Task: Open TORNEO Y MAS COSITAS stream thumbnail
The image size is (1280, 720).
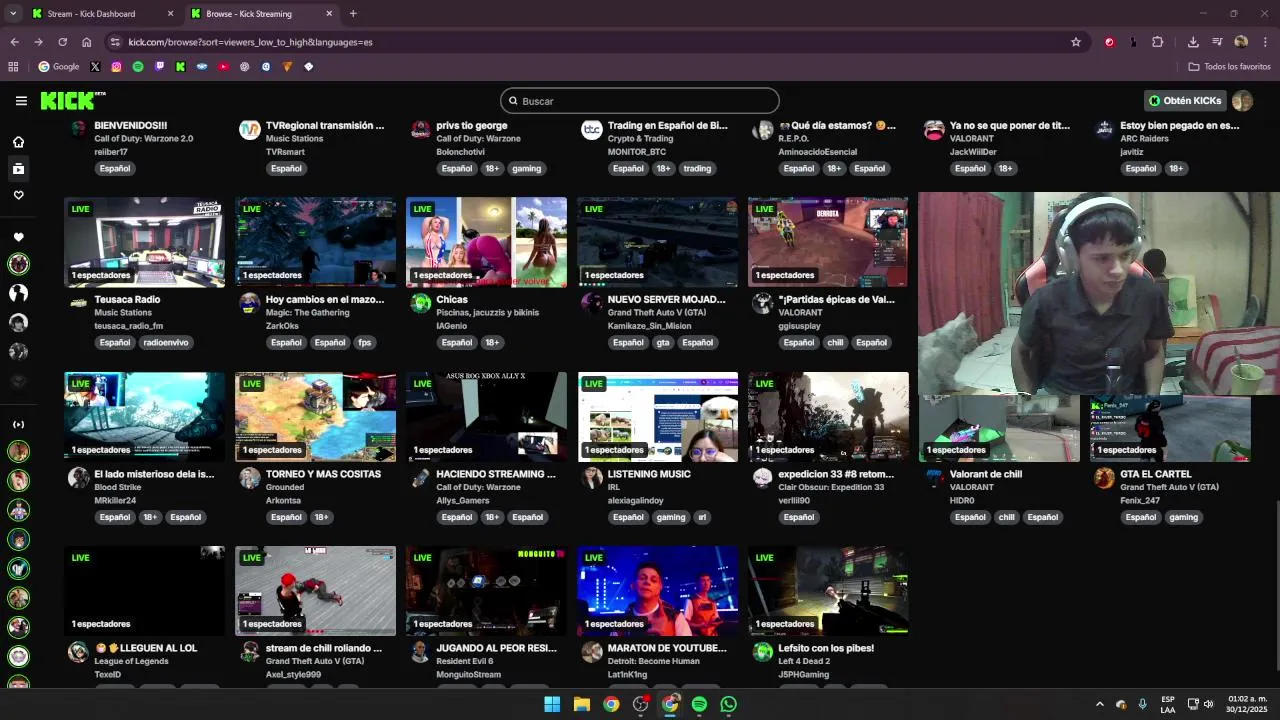Action: pyautogui.click(x=315, y=417)
